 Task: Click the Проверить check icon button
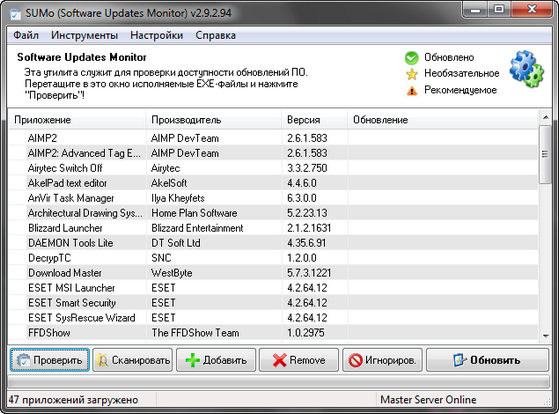coord(24,361)
